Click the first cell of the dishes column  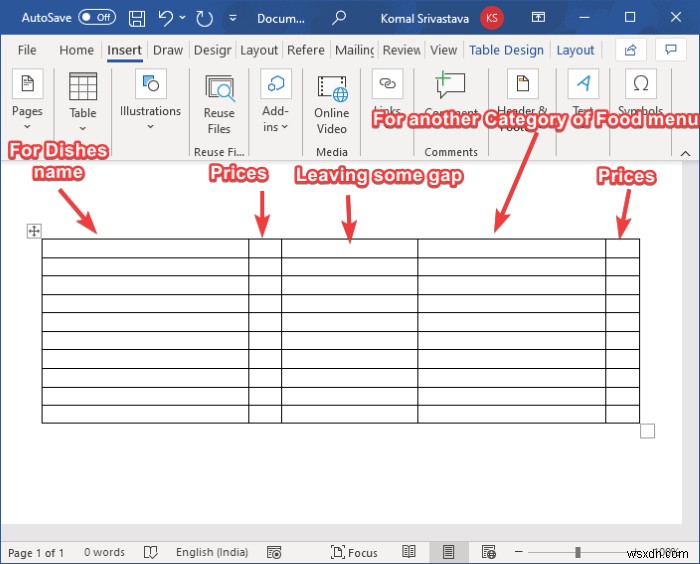[x=145, y=248]
